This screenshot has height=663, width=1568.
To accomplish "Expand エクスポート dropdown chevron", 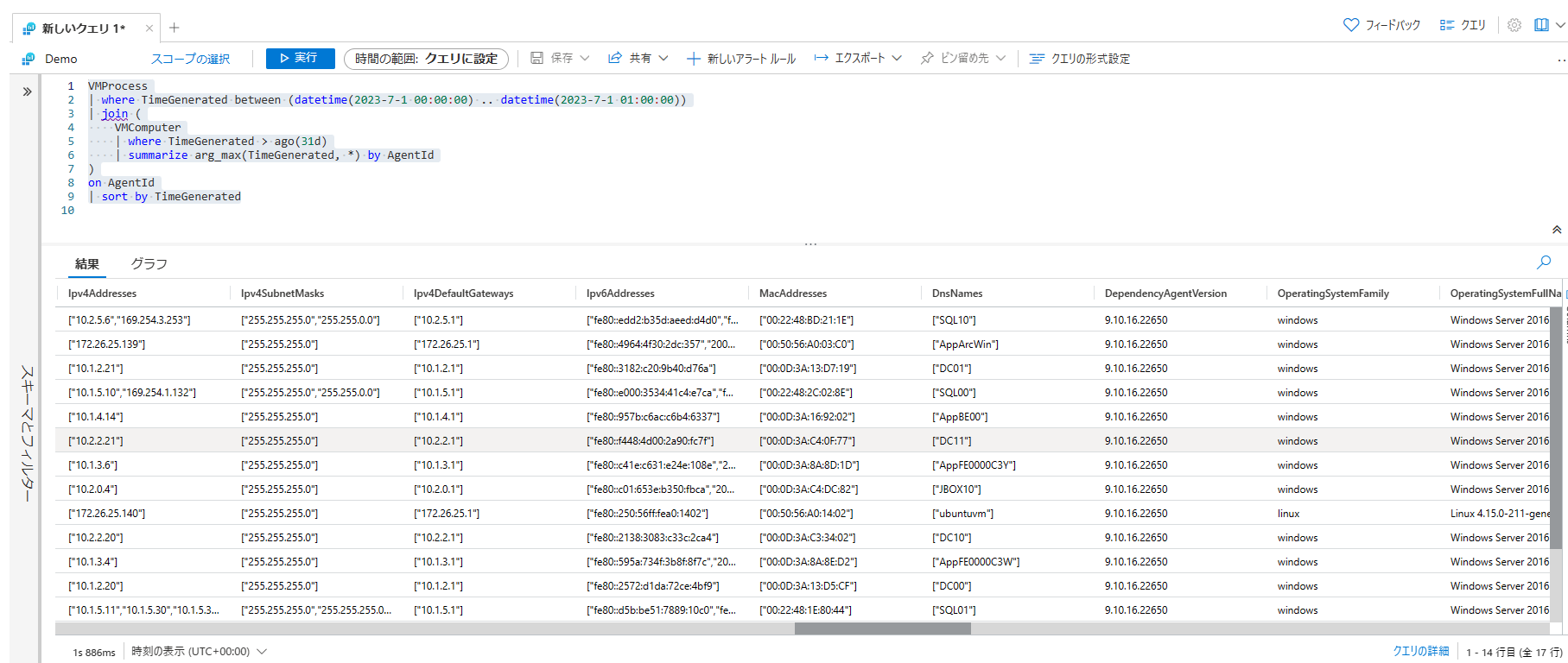I will tap(897, 58).
